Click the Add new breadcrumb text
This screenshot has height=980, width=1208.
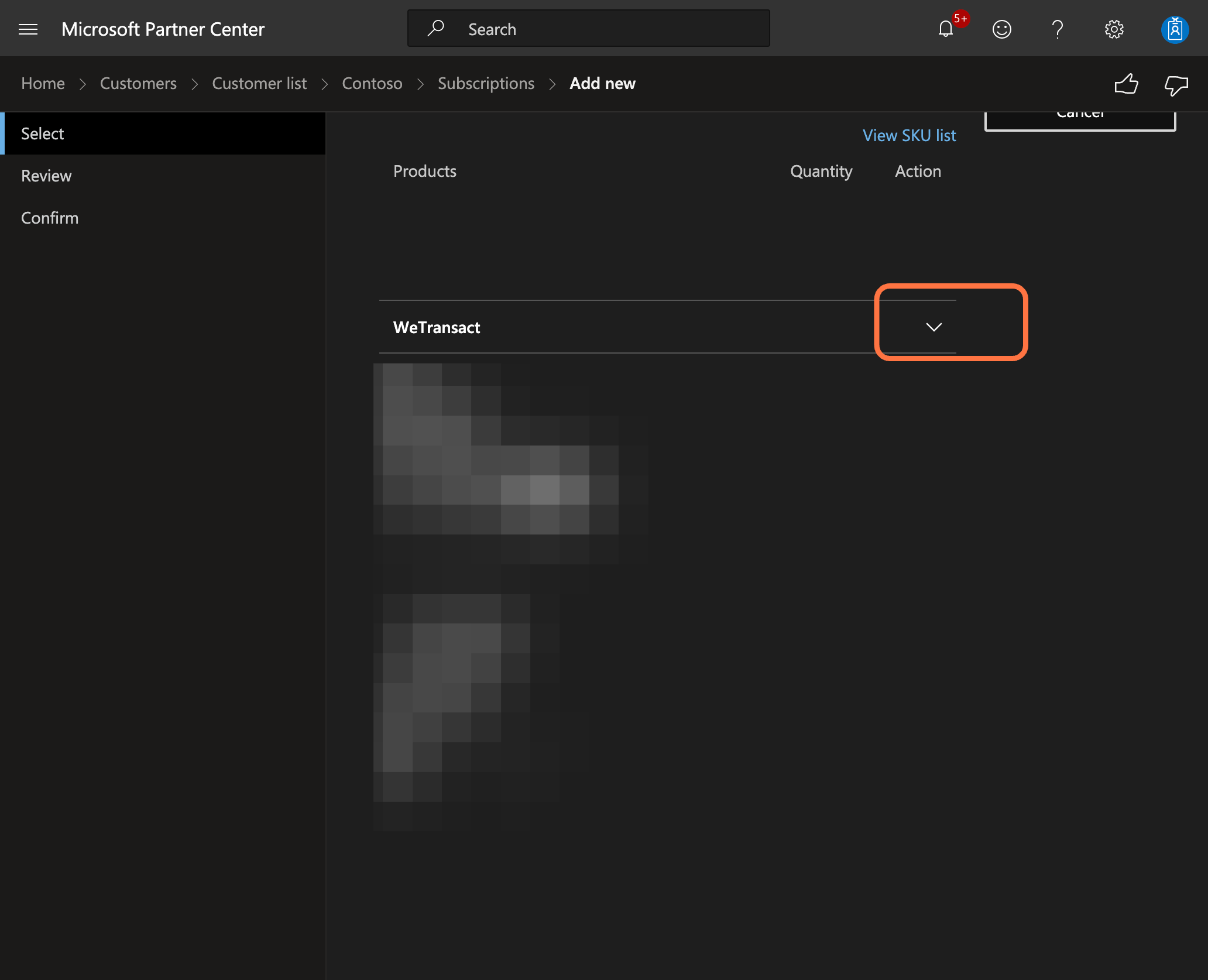click(602, 84)
